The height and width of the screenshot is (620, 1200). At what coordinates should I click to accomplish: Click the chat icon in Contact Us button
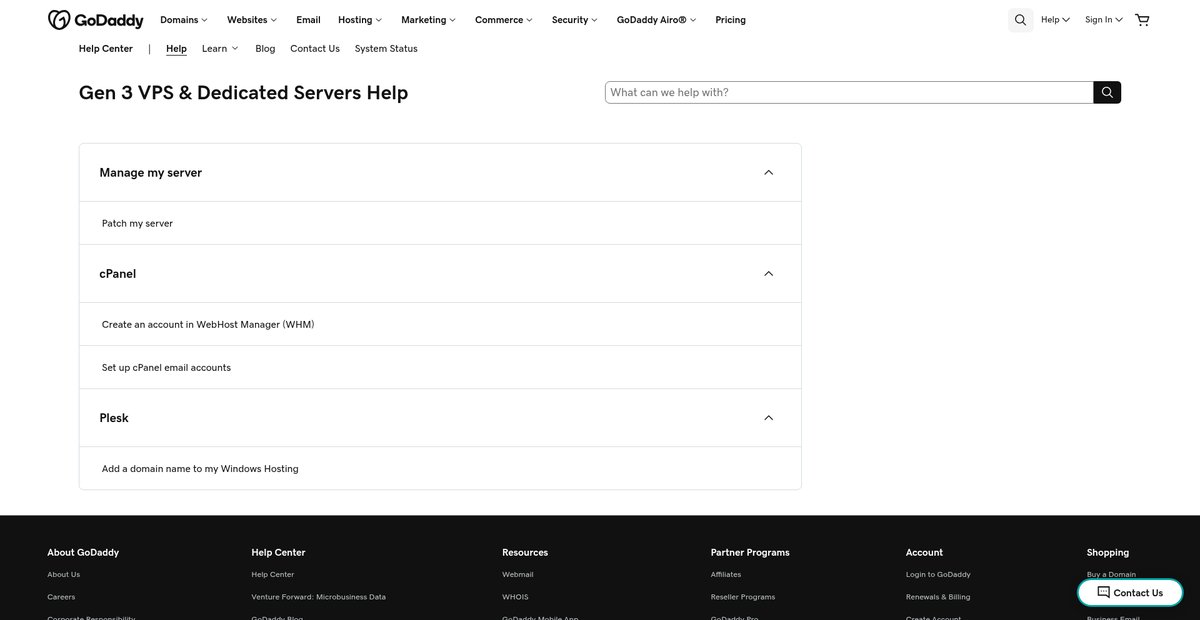(x=1103, y=592)
